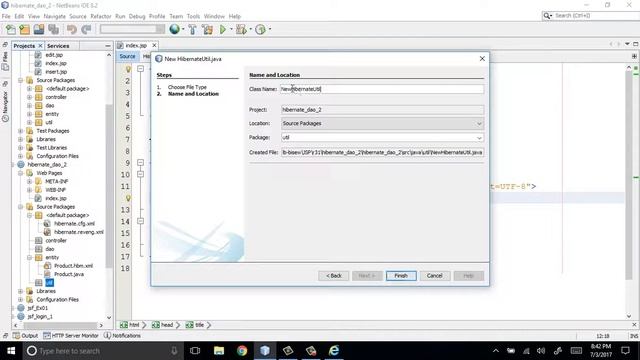640x360 pixels.
Task: Expand the Test Libraries tree node
Action: pos(20,148)
